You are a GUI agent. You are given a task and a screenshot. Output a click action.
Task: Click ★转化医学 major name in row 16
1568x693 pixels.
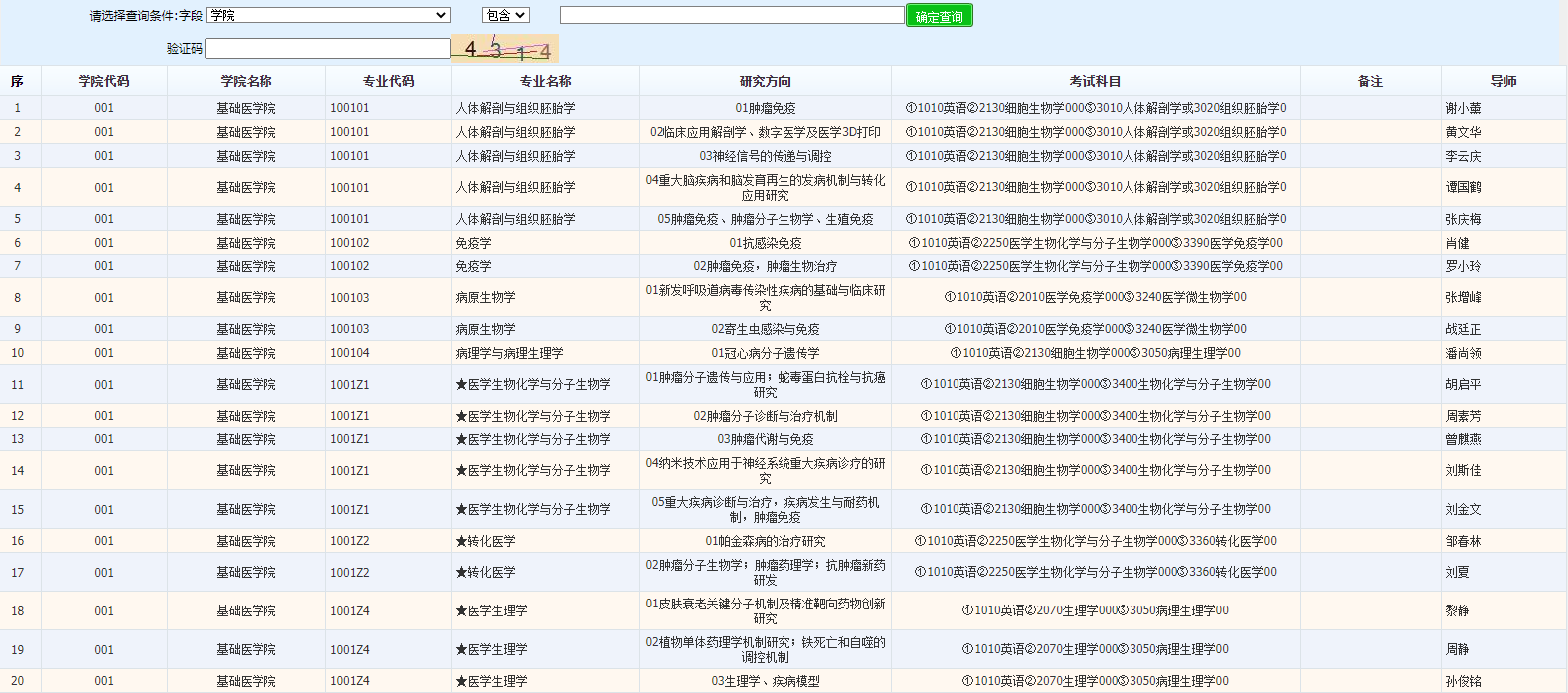(x=485, y=541)
